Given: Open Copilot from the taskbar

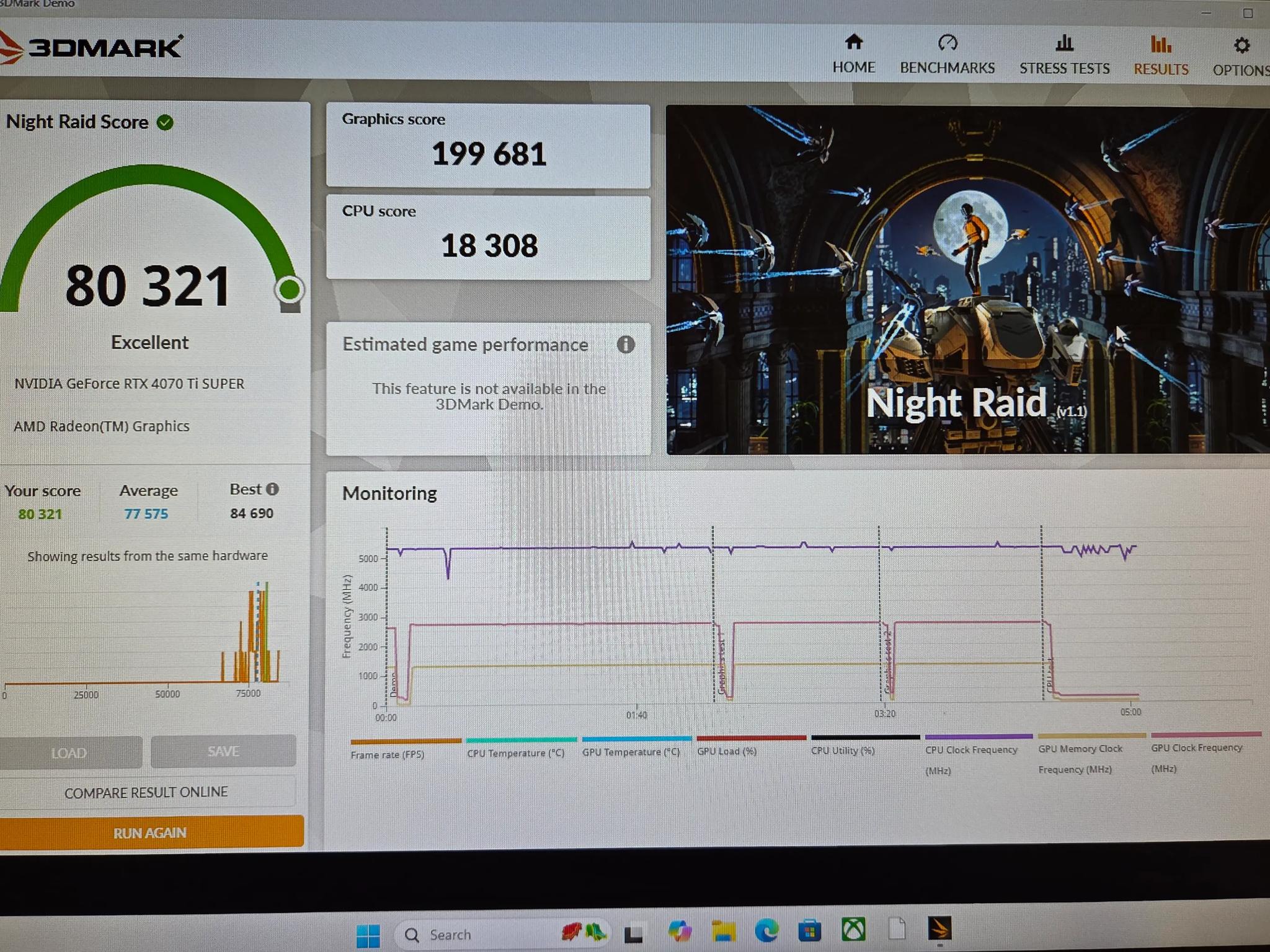Looking at the screenshot, I should 680,932.
